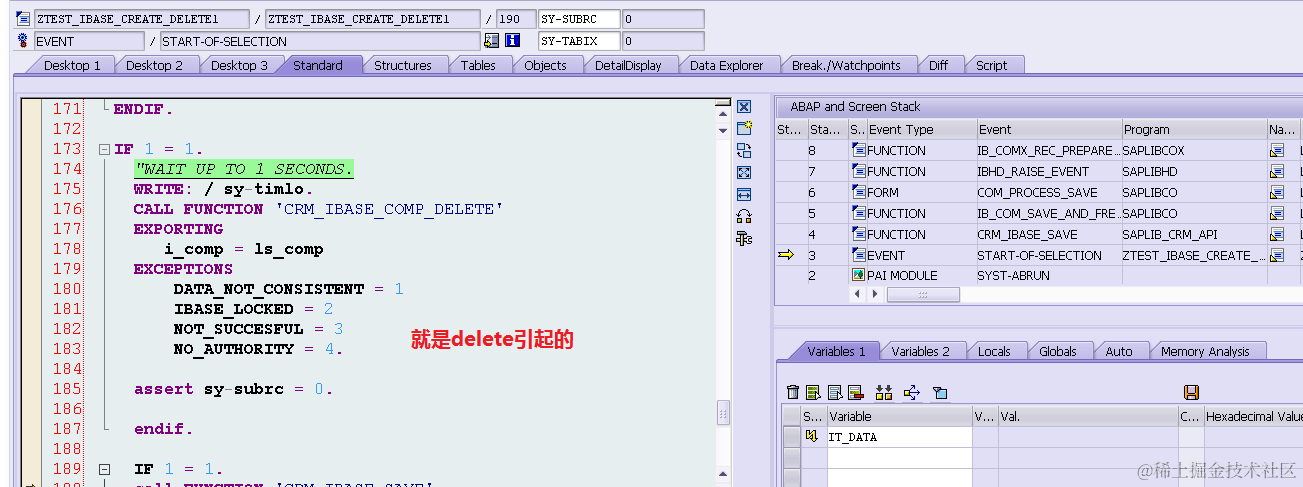Click the Hexadecimal Value column header
1303x487 pixels.
[1254, 416]
